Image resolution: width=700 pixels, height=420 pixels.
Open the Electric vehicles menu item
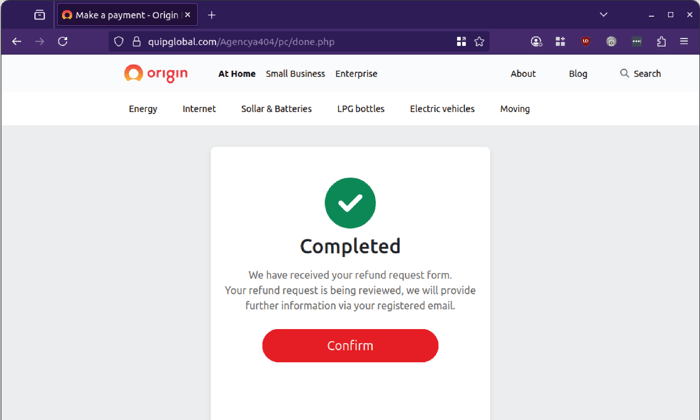click(x=442, y=109)
